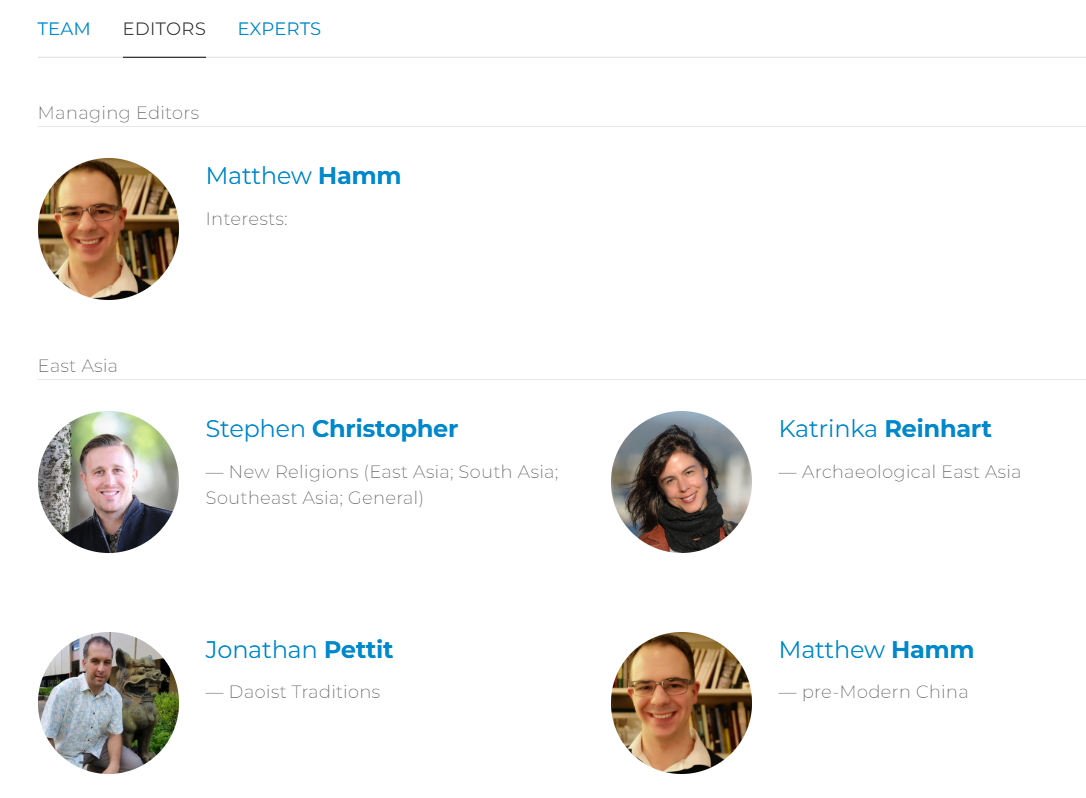Open the Stephen Christopher name link
1086x798 pixels.
click(x=331, y=429)
